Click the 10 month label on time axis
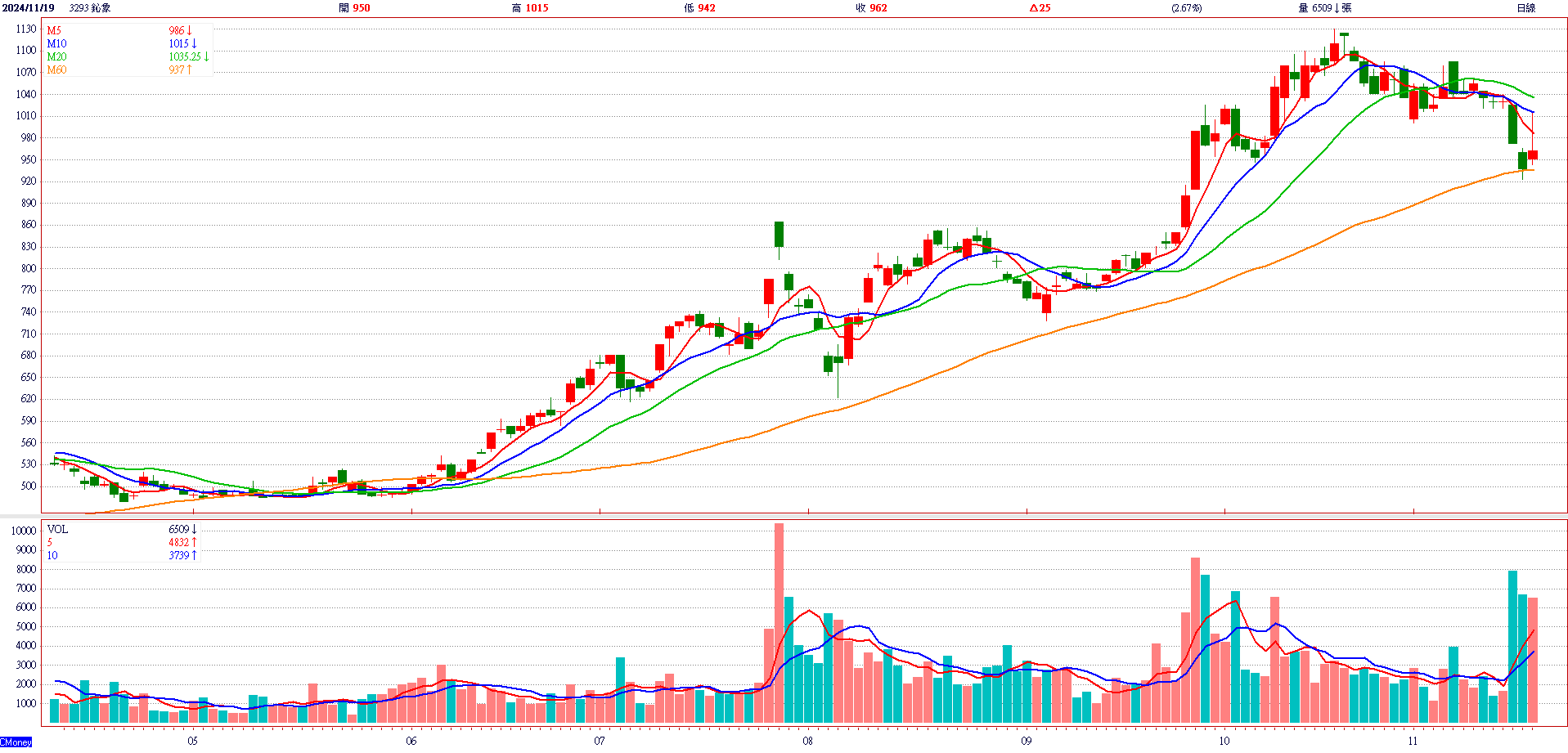This screenshot has height=753, width=1568. [1224, 741]
